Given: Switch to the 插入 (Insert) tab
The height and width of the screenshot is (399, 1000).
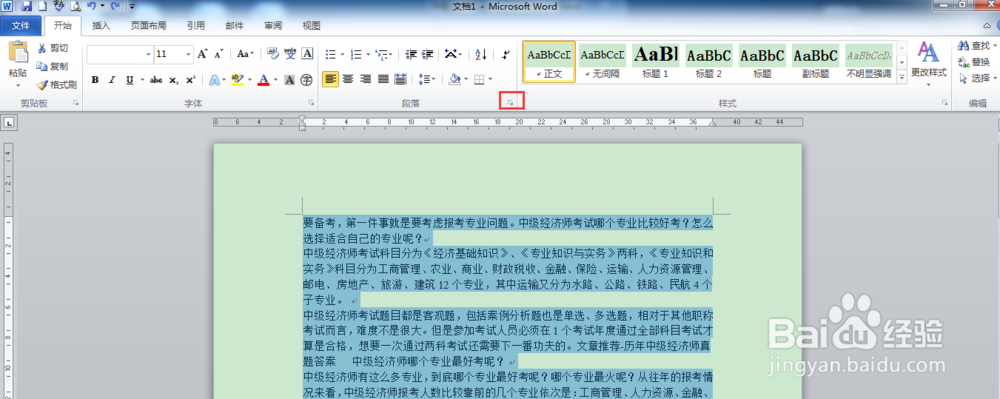Looking at the screenshot, I should [101, 25].
